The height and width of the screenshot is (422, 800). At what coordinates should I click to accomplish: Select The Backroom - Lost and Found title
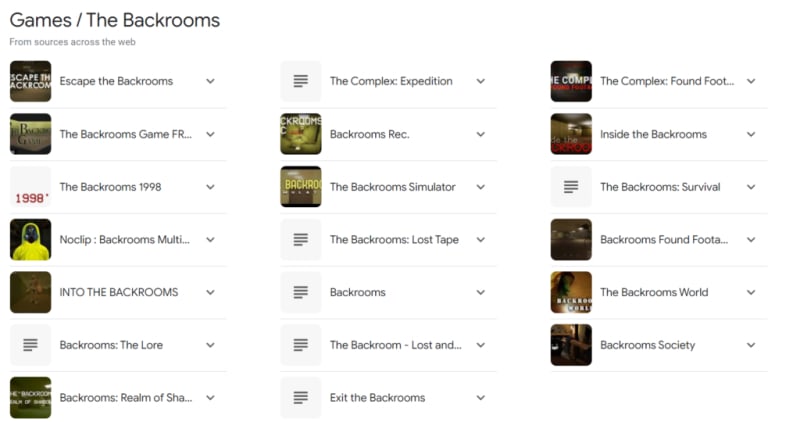pyautogui.click(x=395, y=345)
